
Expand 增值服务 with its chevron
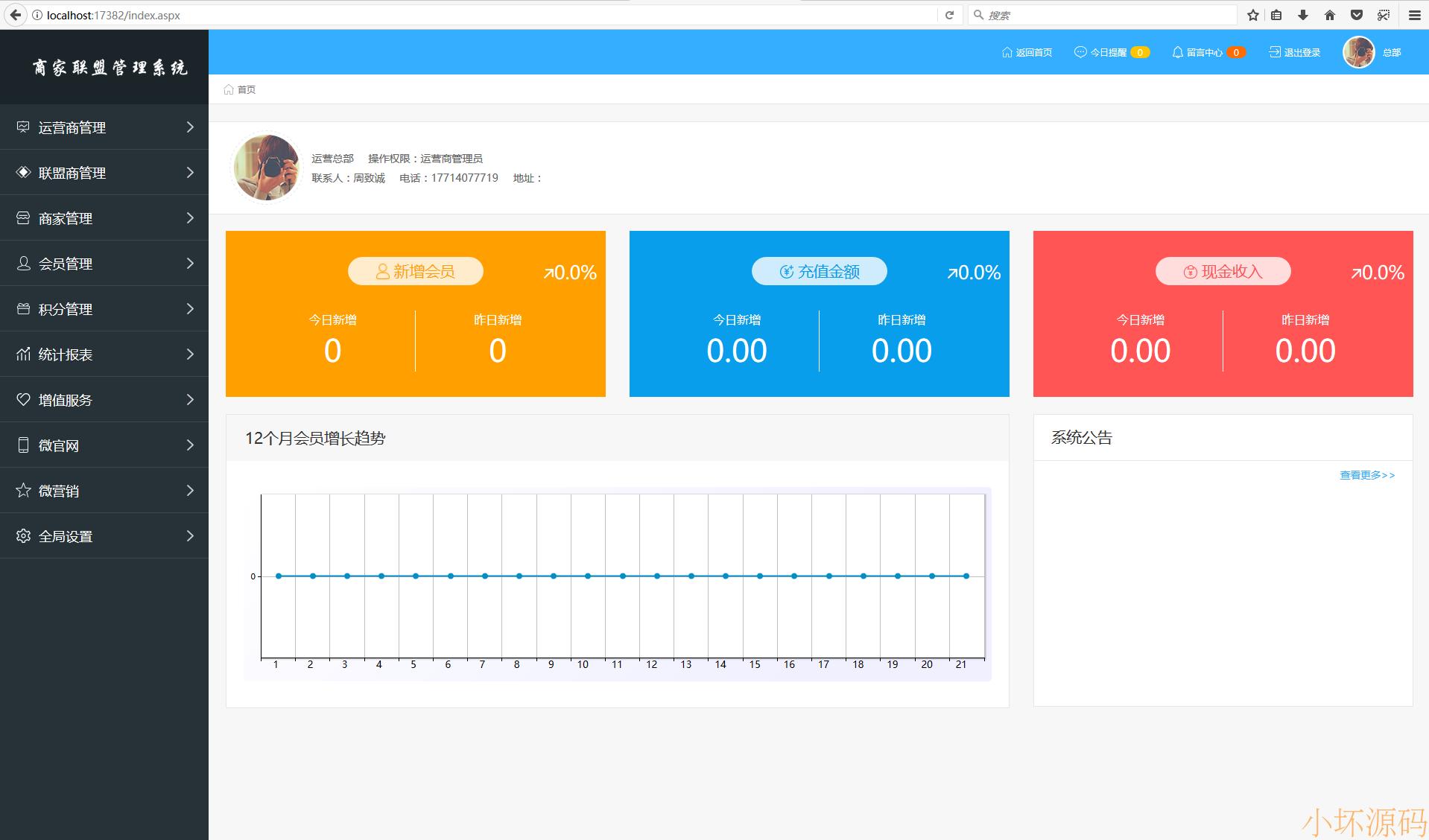pos(190,400)
